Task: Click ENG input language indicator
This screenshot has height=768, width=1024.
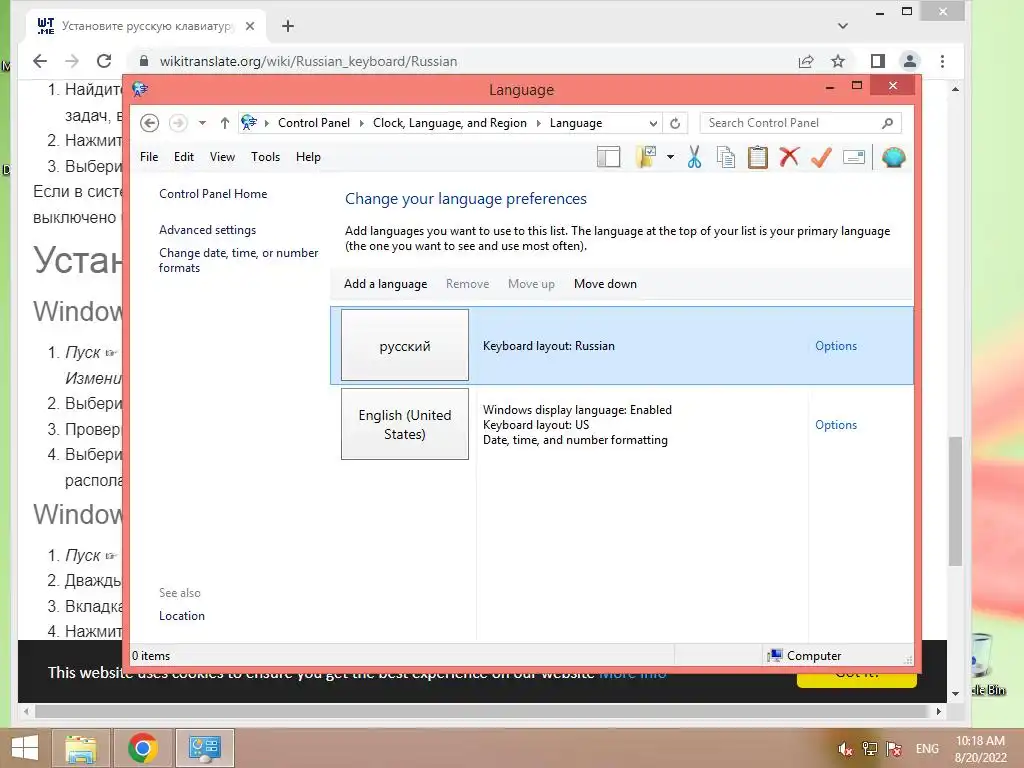Action: pyautogui.click(x=927, y=749)
